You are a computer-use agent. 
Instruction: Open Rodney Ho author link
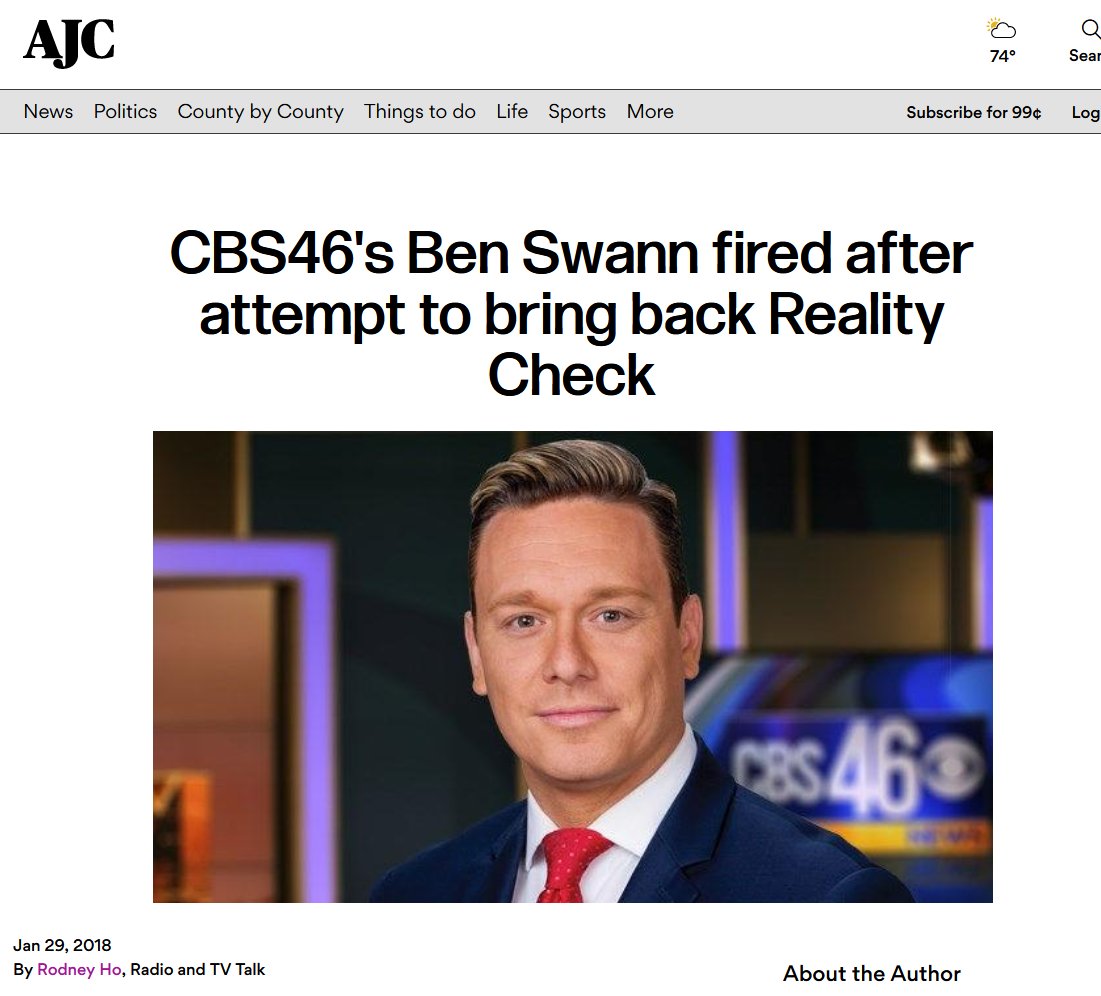click(79, 969)
